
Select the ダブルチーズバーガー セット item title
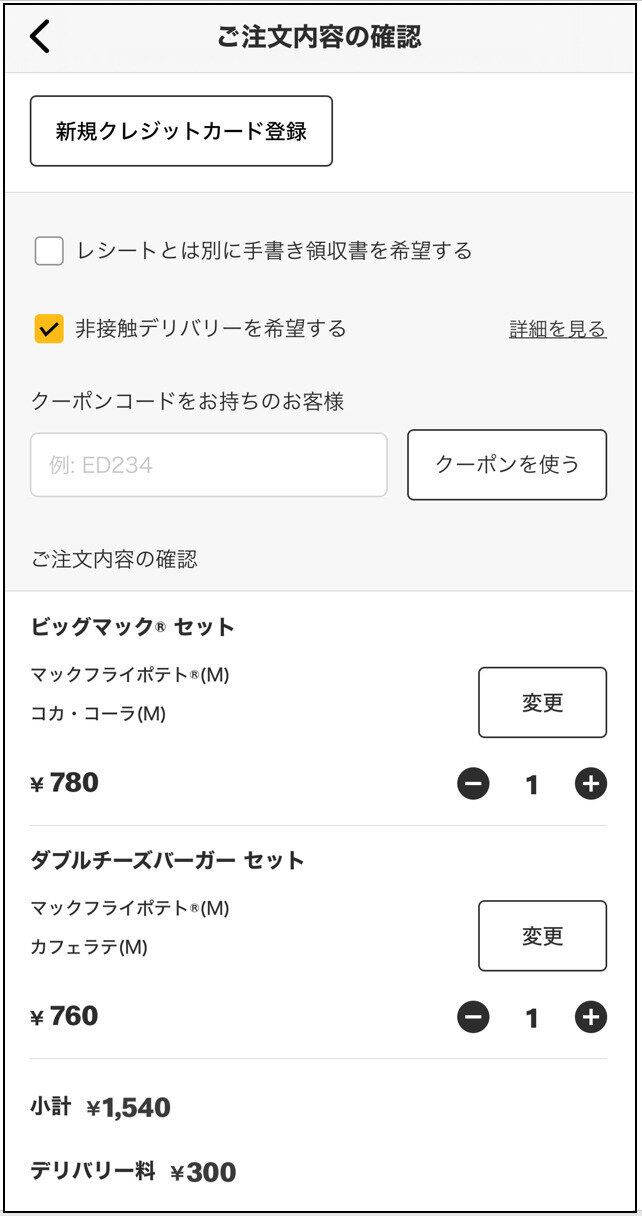(167, 860)
